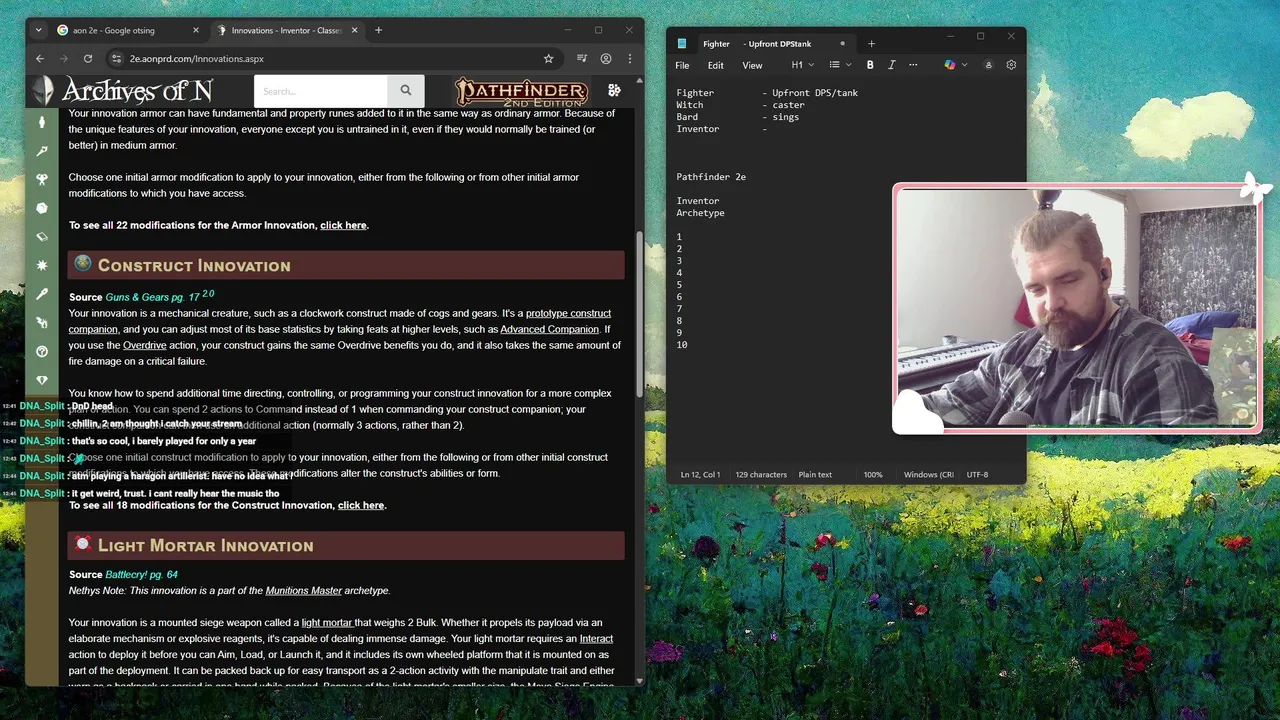The image size is (1280, 720).
Task: Click the wand icon in Archives sidebar
Action: pyautogui.click(x=42, y=151)
